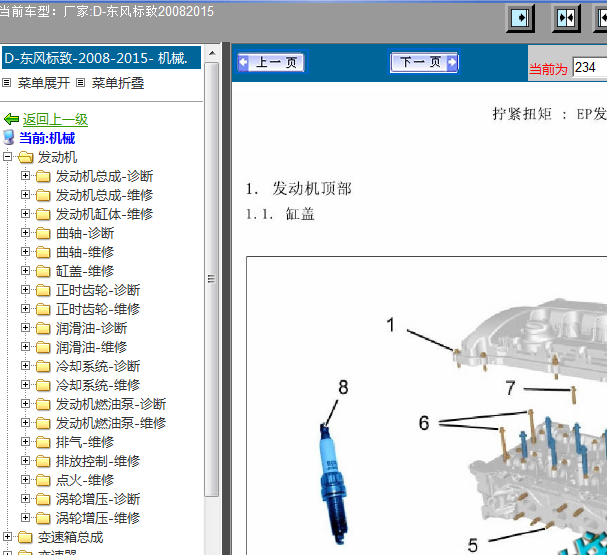Click folder icon for 润滑油-诊断
Image resolution: width=607 pixels, height=555 pixels.
pos(43,329)
